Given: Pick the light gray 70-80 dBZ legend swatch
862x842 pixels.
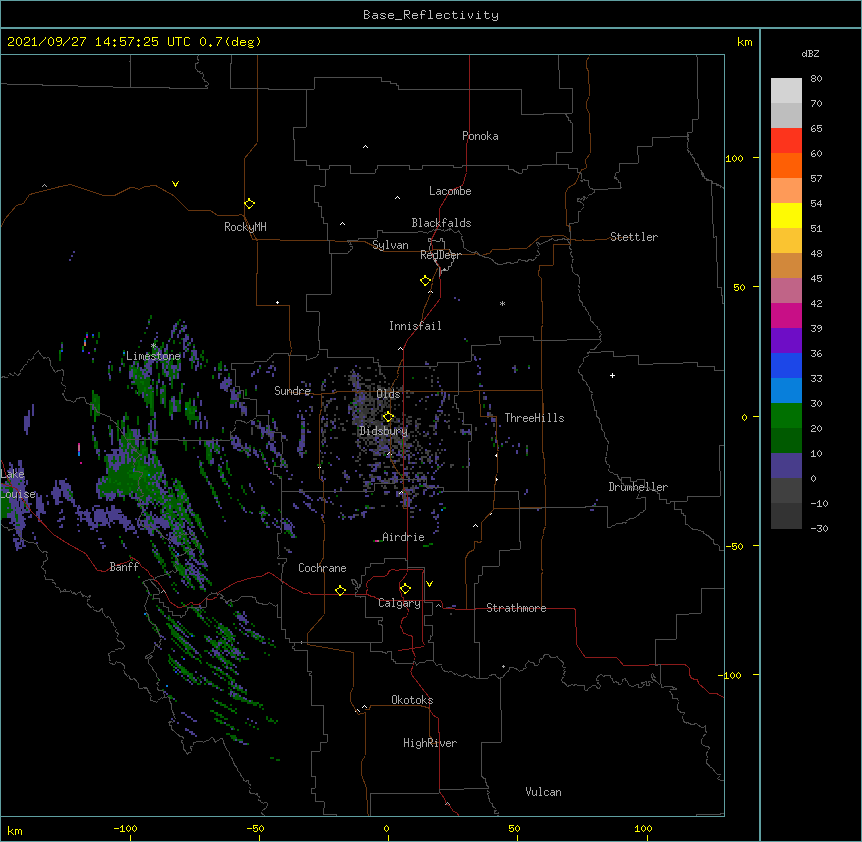Looking at the screenshot, I should tap(786, 91).
